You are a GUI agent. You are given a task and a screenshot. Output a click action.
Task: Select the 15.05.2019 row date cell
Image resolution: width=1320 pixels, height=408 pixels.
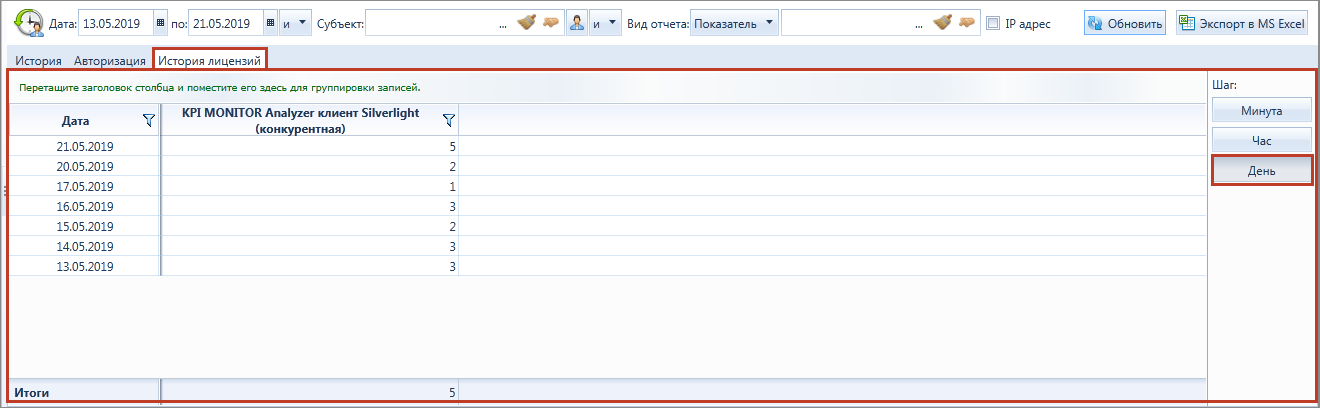tap(85, 226)
